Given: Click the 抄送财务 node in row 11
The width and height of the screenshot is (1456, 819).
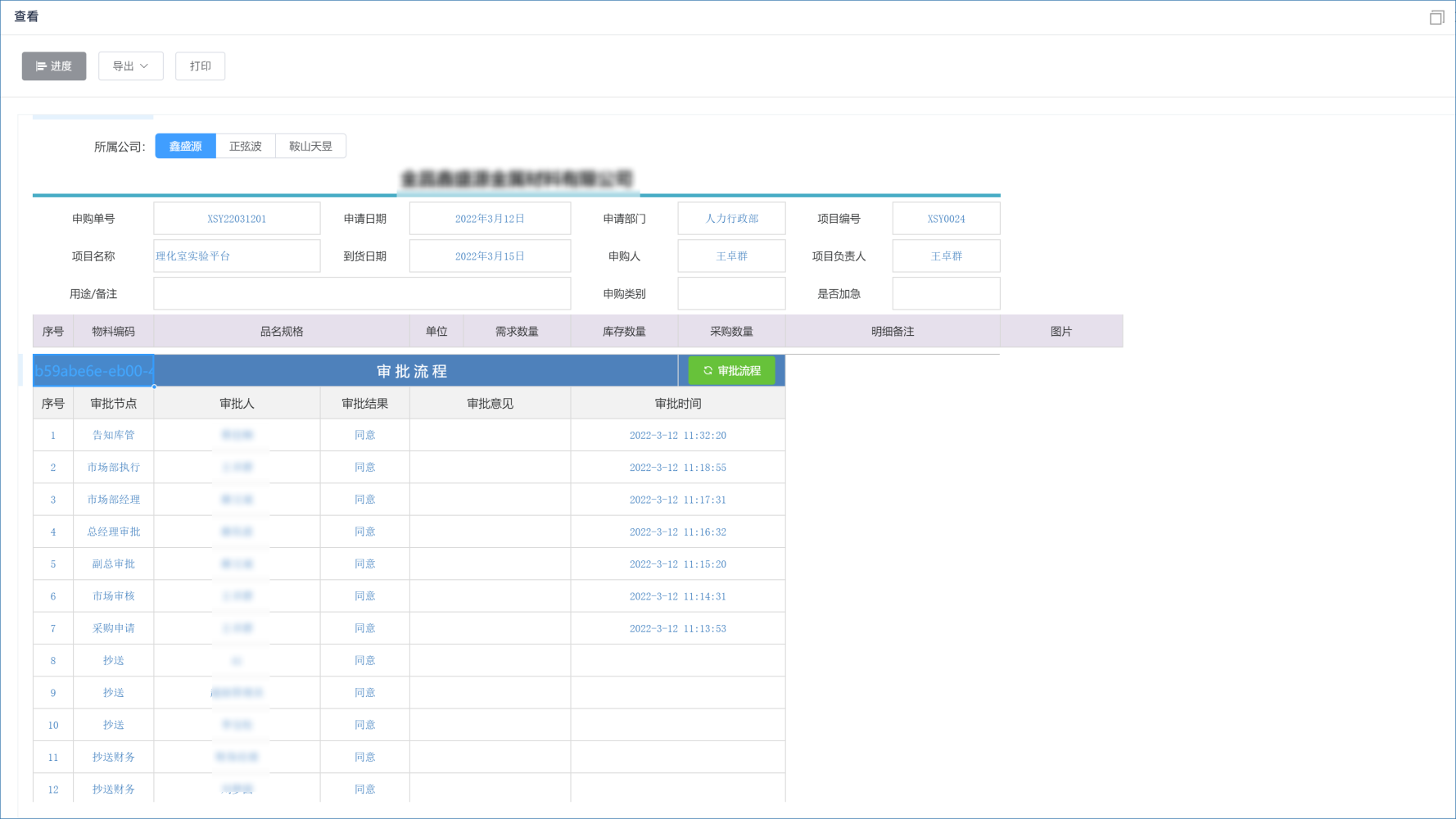Looking at the screenshot, I should point(114,757).
